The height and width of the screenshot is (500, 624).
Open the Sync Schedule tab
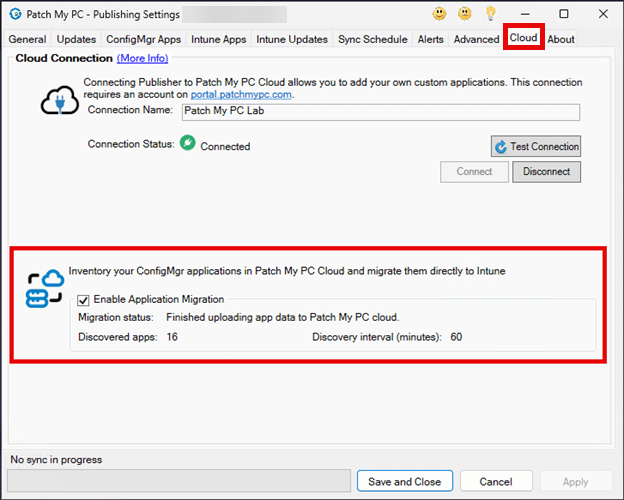[x=372, y=39]
